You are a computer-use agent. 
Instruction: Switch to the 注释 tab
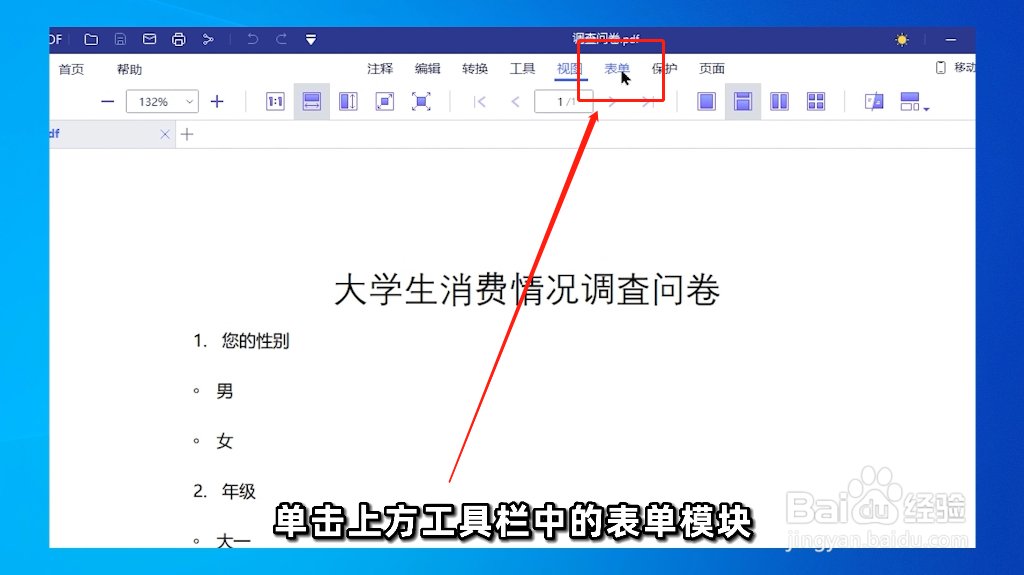[380, 69]
